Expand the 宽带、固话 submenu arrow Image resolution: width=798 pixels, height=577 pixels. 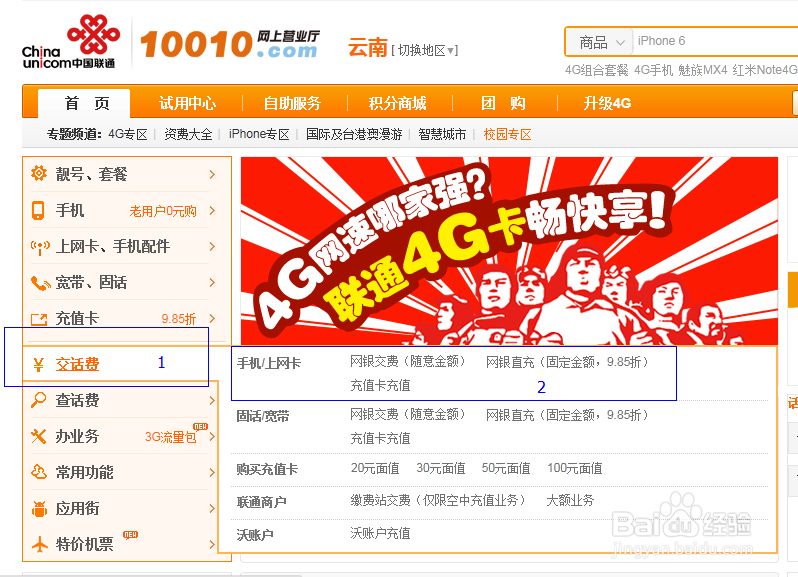coord(212,282)
